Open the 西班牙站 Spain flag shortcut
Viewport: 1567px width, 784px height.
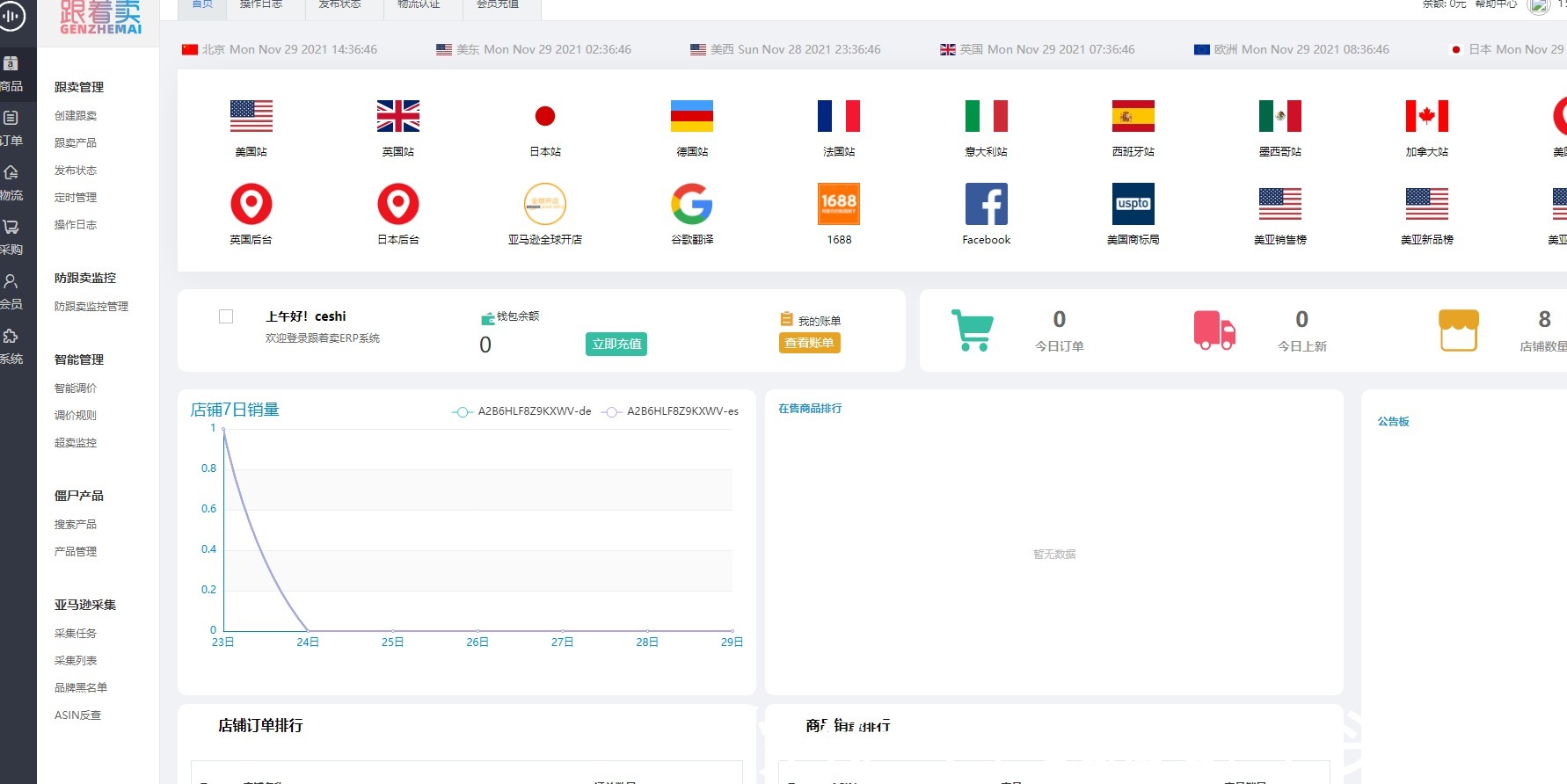[1133, 116]
